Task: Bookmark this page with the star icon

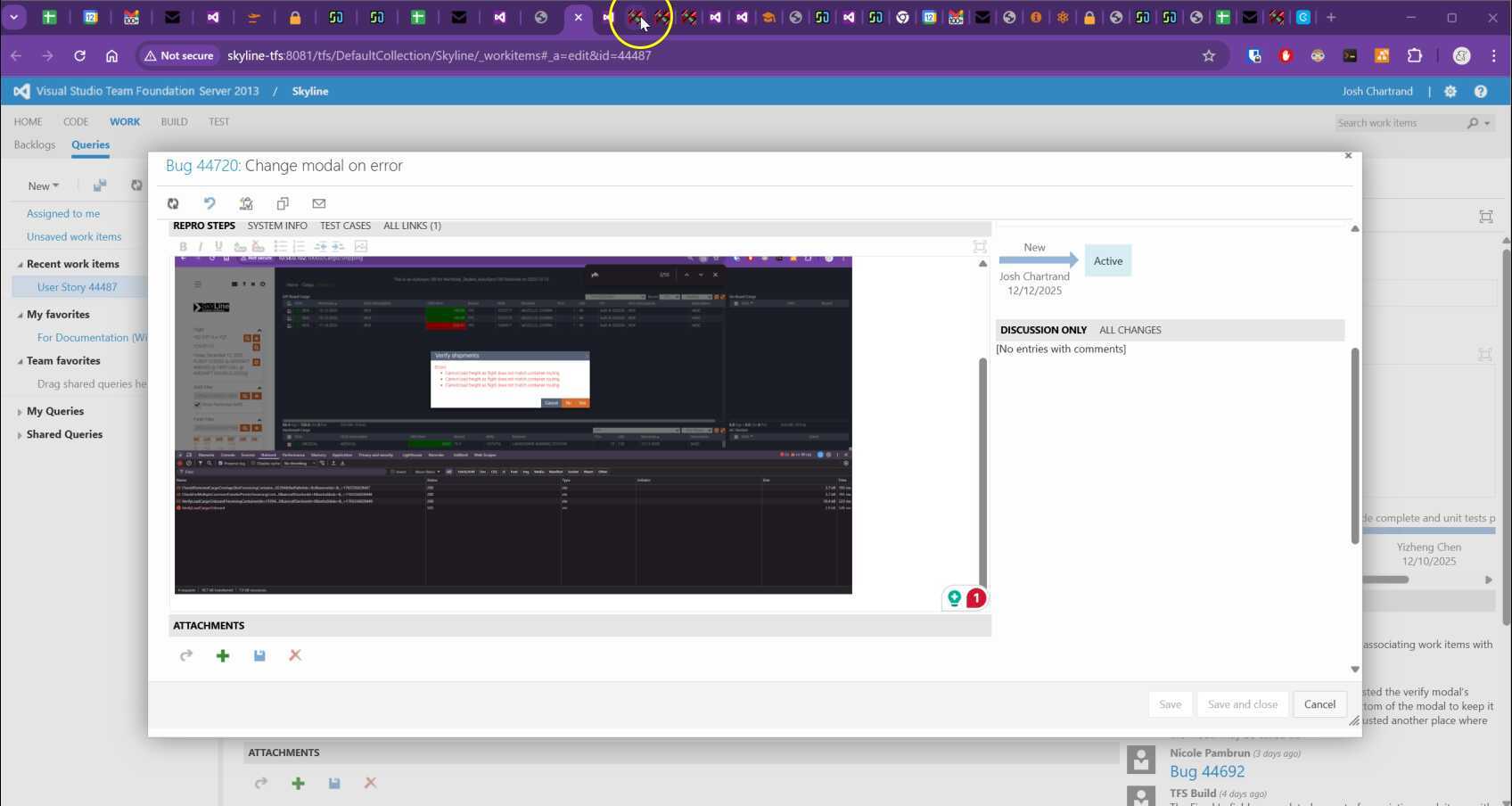Action: coord(1209,56)
